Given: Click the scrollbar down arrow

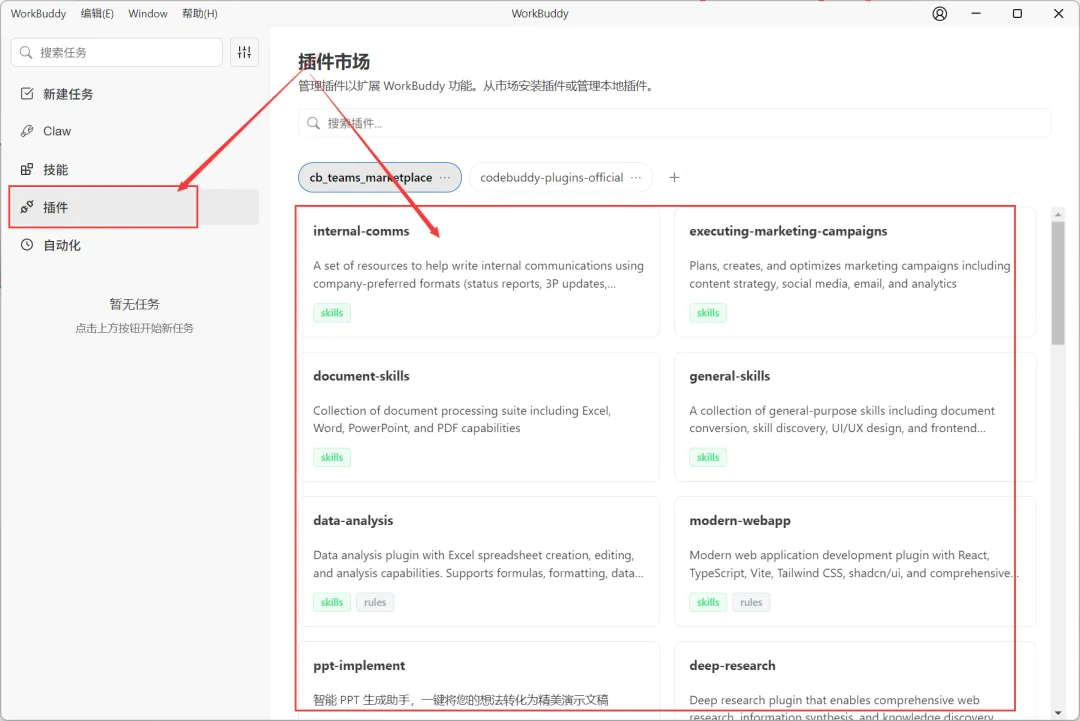Looking at the screenshot, I should 1058,713.
